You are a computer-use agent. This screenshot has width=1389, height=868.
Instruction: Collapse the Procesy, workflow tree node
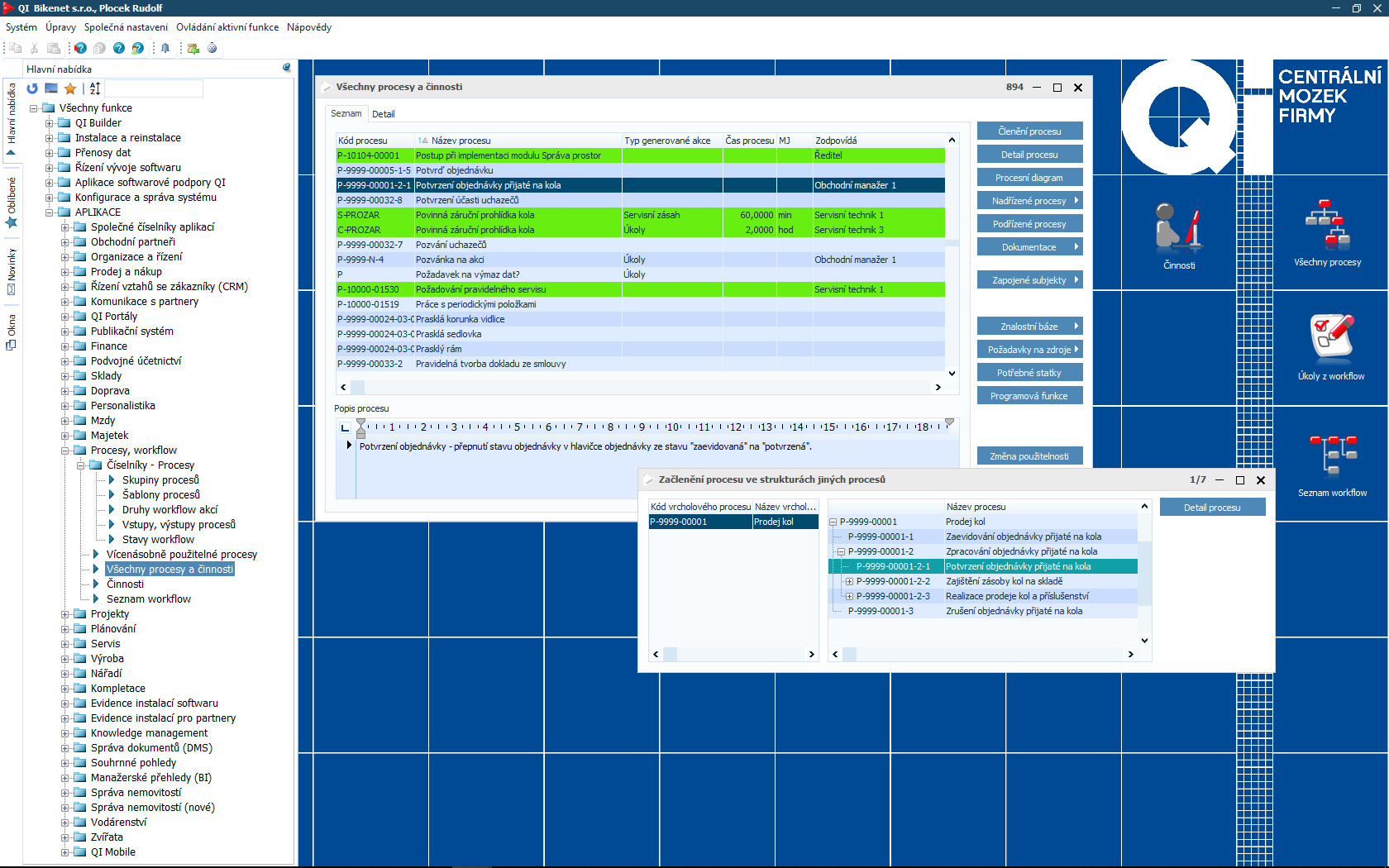(65, 451)
